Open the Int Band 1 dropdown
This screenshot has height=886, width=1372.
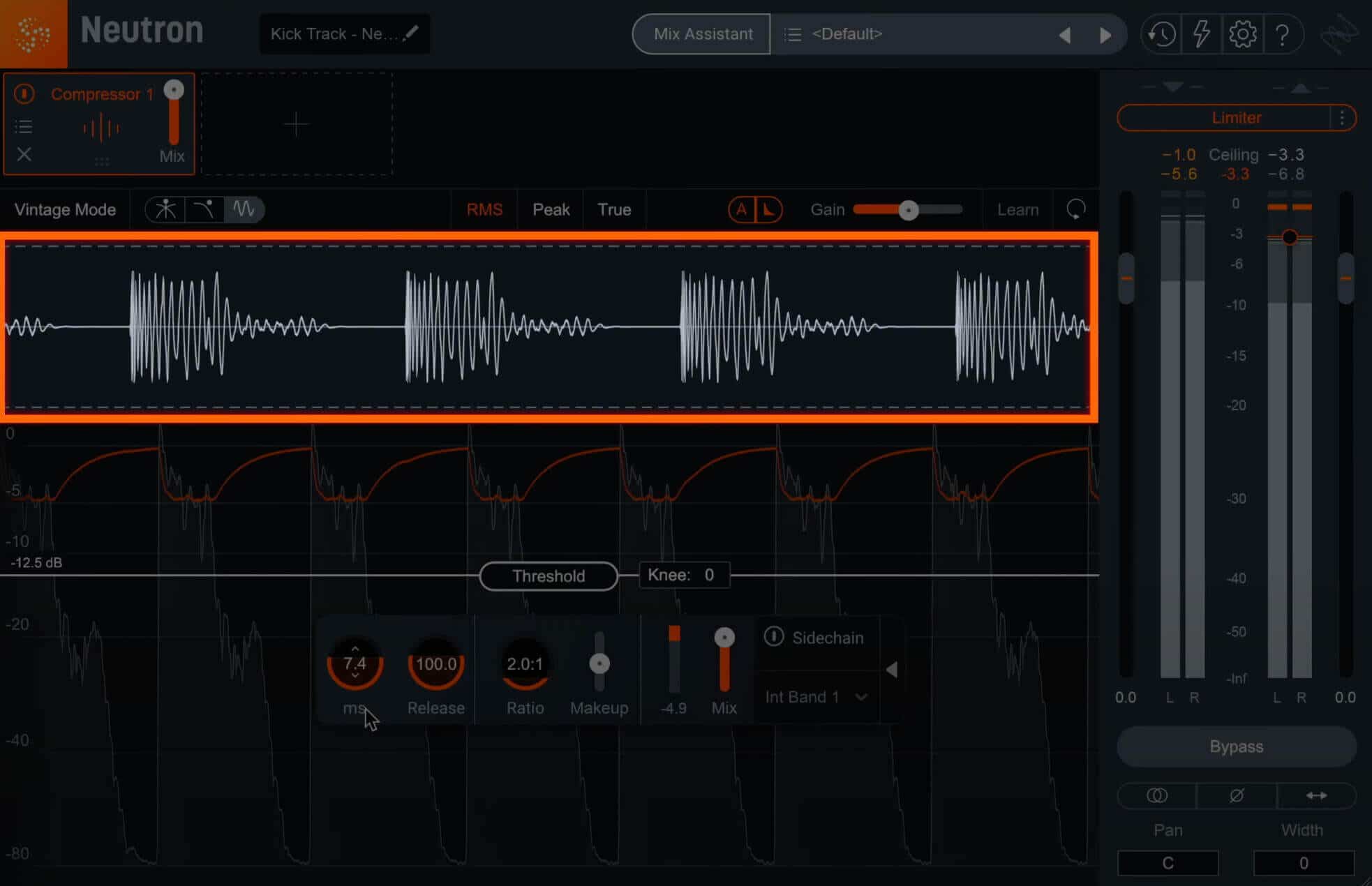tap(816, 697)
